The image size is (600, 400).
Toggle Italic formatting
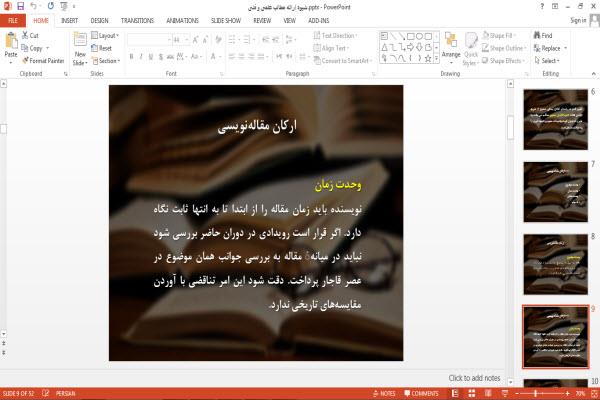coord(141,57)
